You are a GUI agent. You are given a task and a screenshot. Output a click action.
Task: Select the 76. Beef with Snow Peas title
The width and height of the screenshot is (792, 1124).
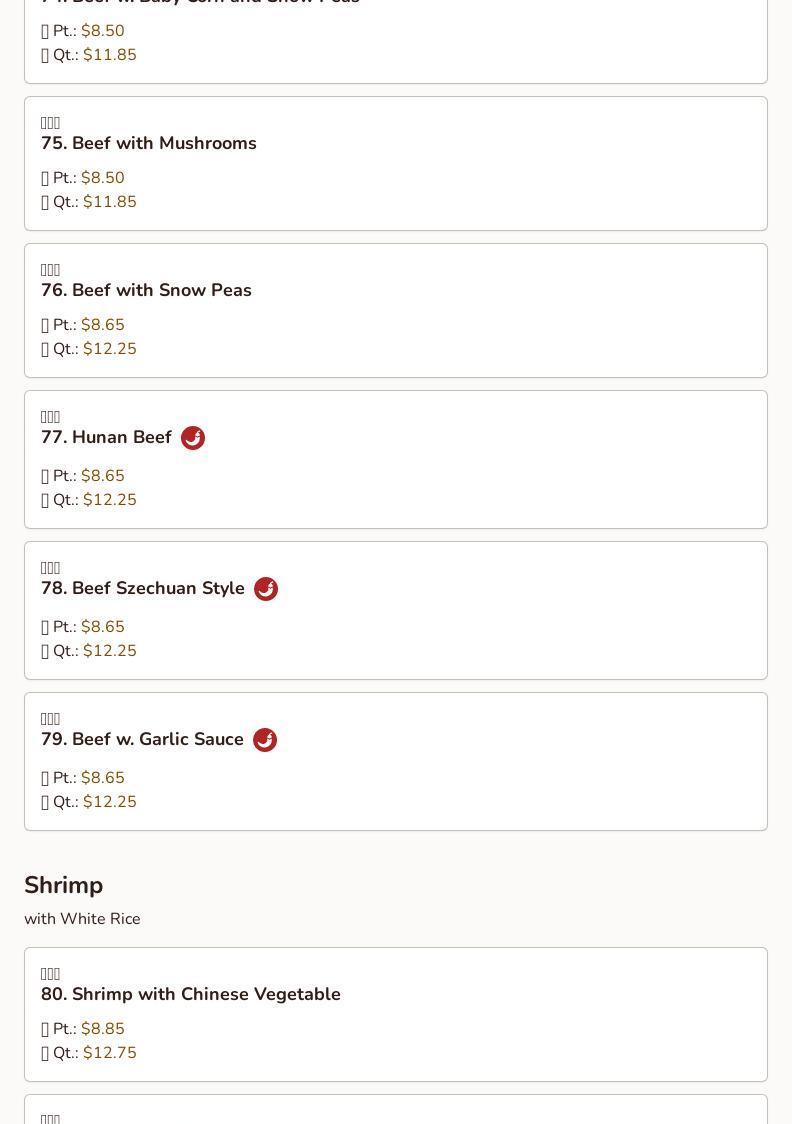pyautogui.click(x=146, y=290)
